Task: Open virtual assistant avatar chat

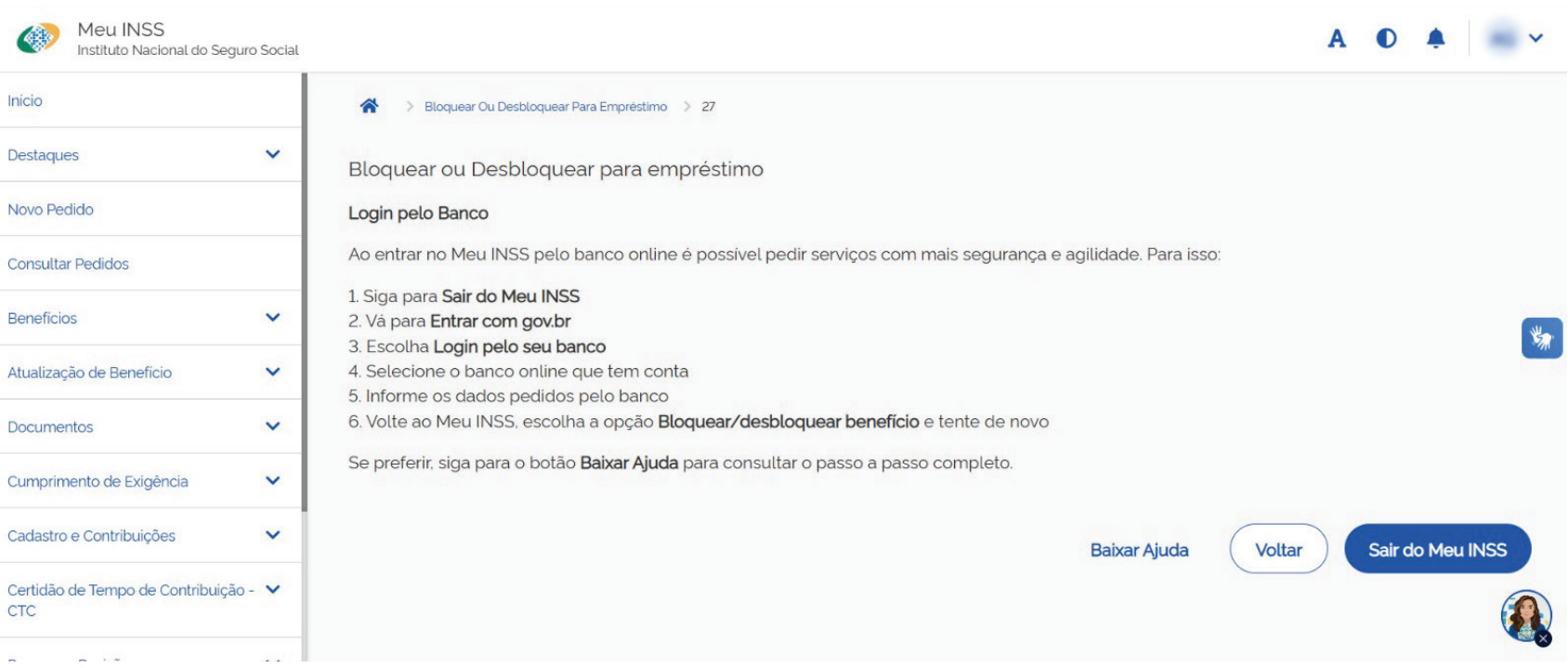Action: 1525,615
